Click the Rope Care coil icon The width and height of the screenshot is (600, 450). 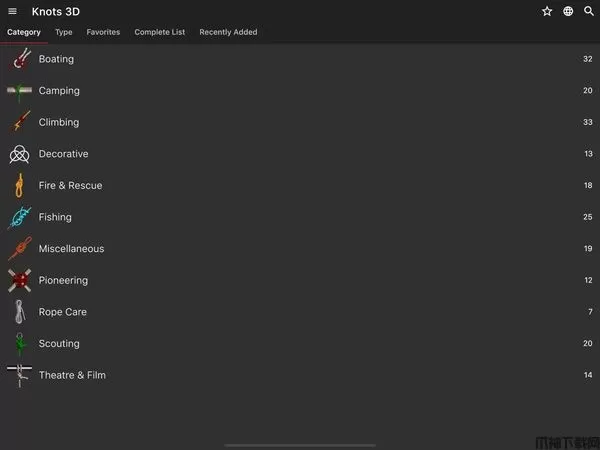[x=20, y=312]
